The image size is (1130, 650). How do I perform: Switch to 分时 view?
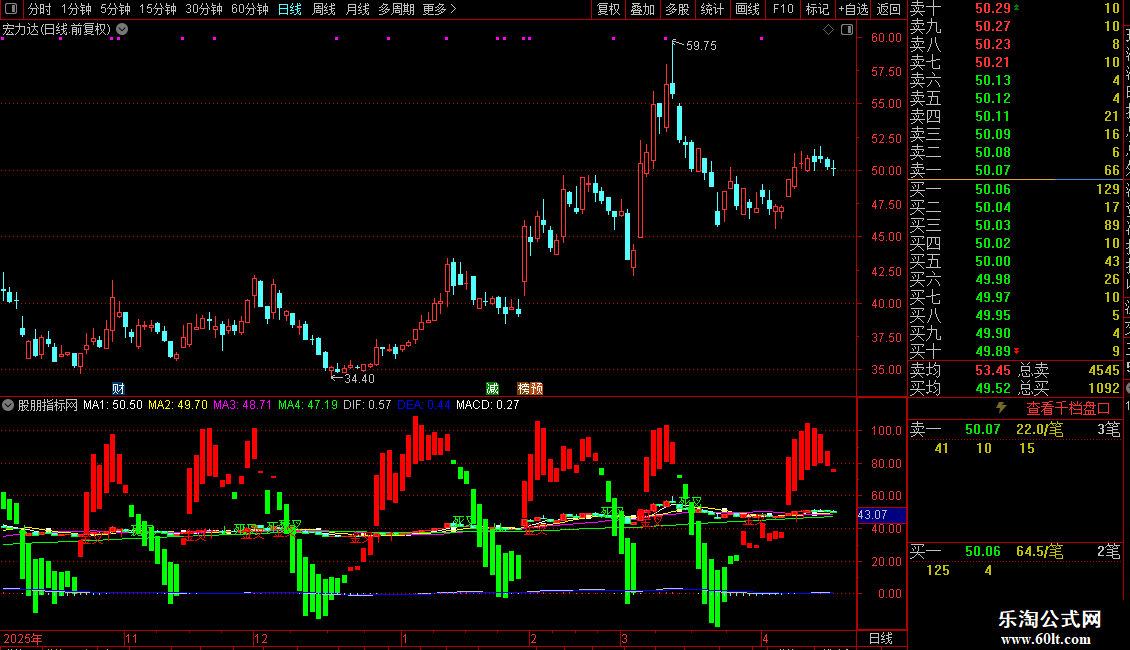pyautogui.click(x=40, y=9)
